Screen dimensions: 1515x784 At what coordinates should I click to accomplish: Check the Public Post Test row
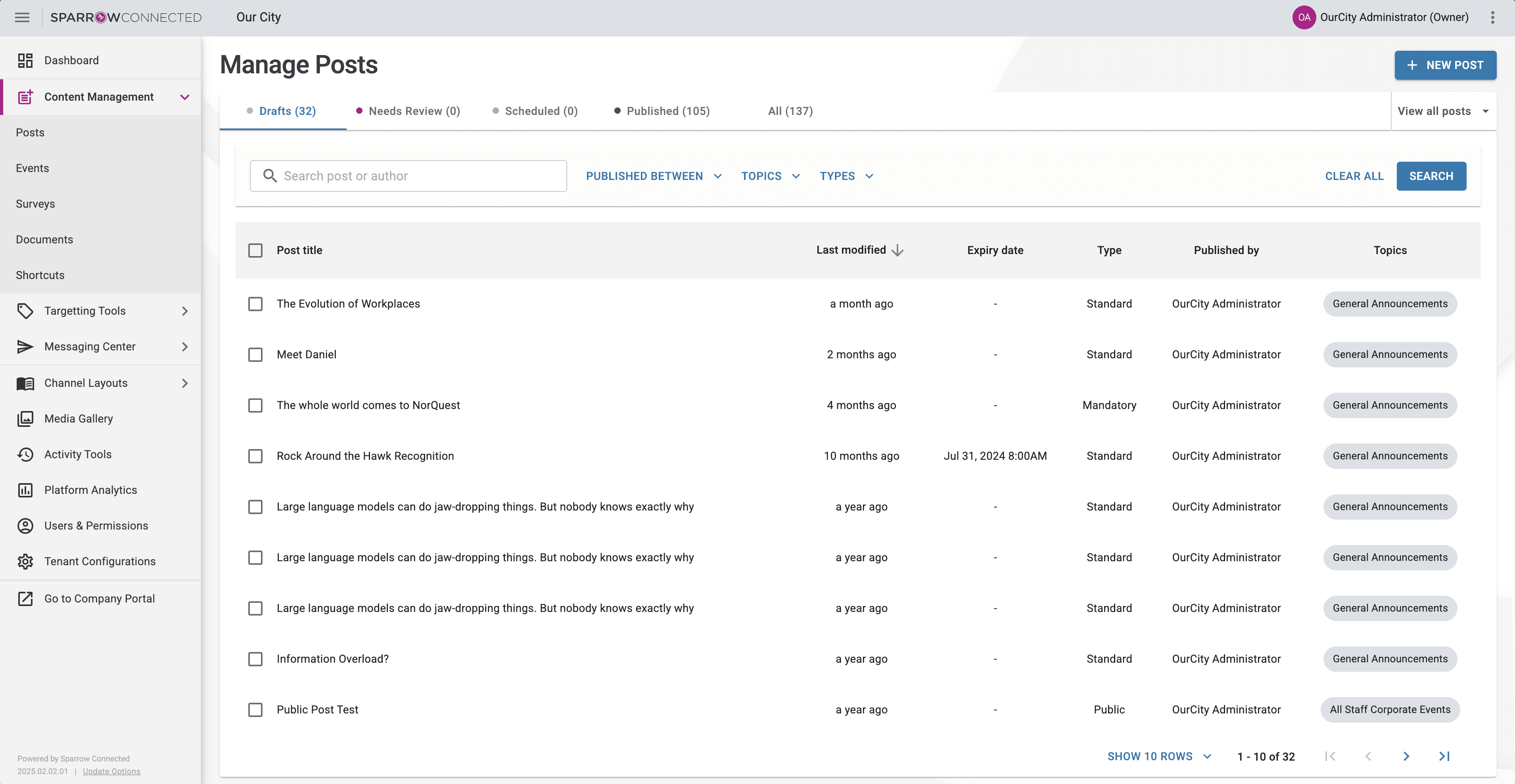point(255,710)
